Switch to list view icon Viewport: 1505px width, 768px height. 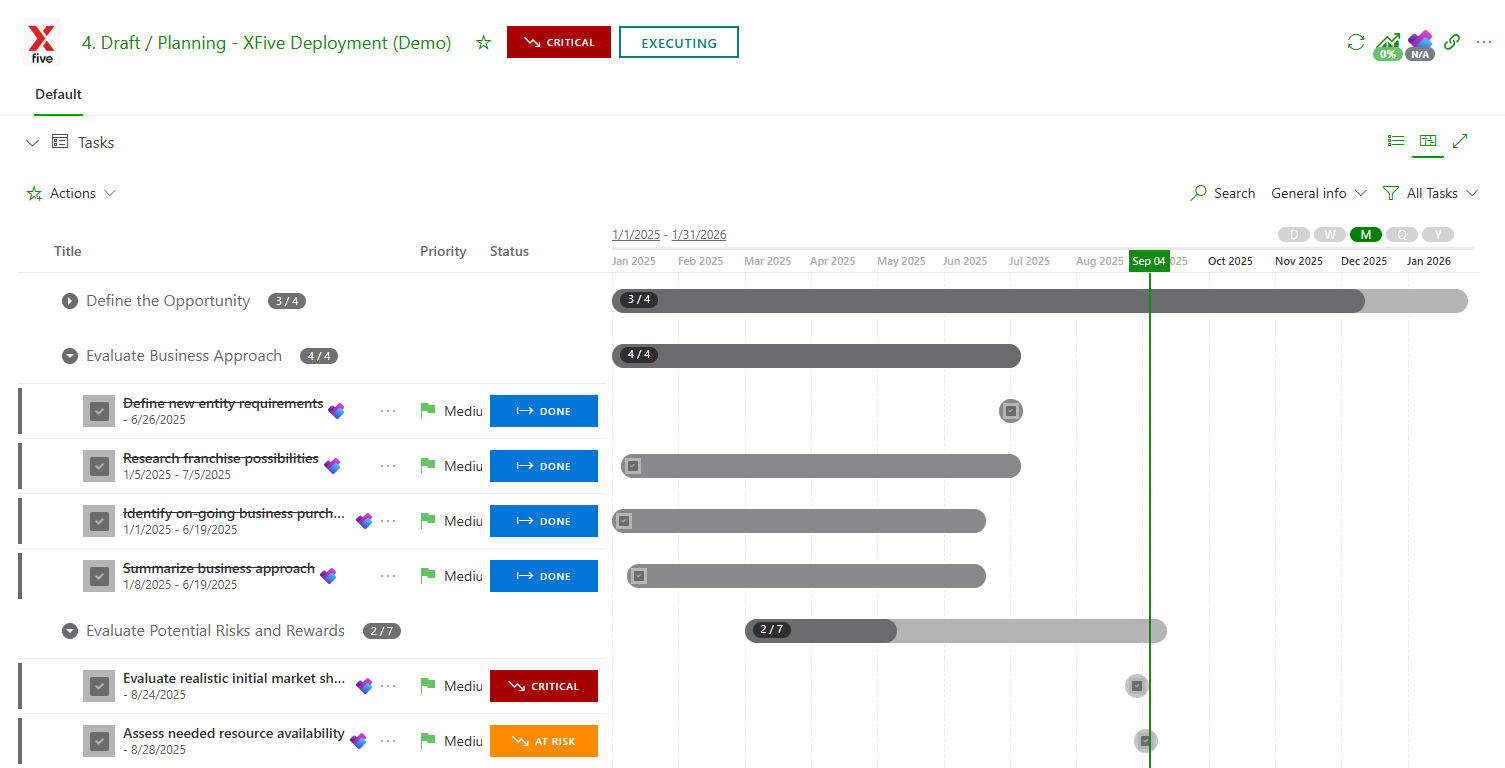[x=1396, y=141]
